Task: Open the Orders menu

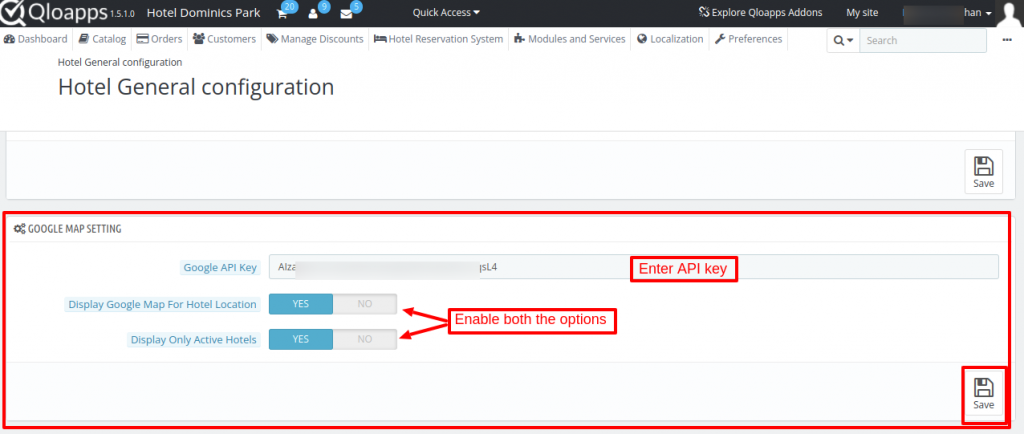Action: 159,39
